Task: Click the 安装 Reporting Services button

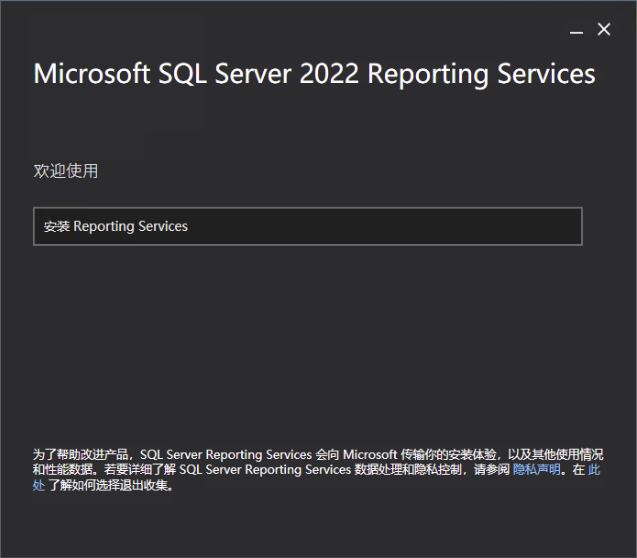Action: point(308,226)
